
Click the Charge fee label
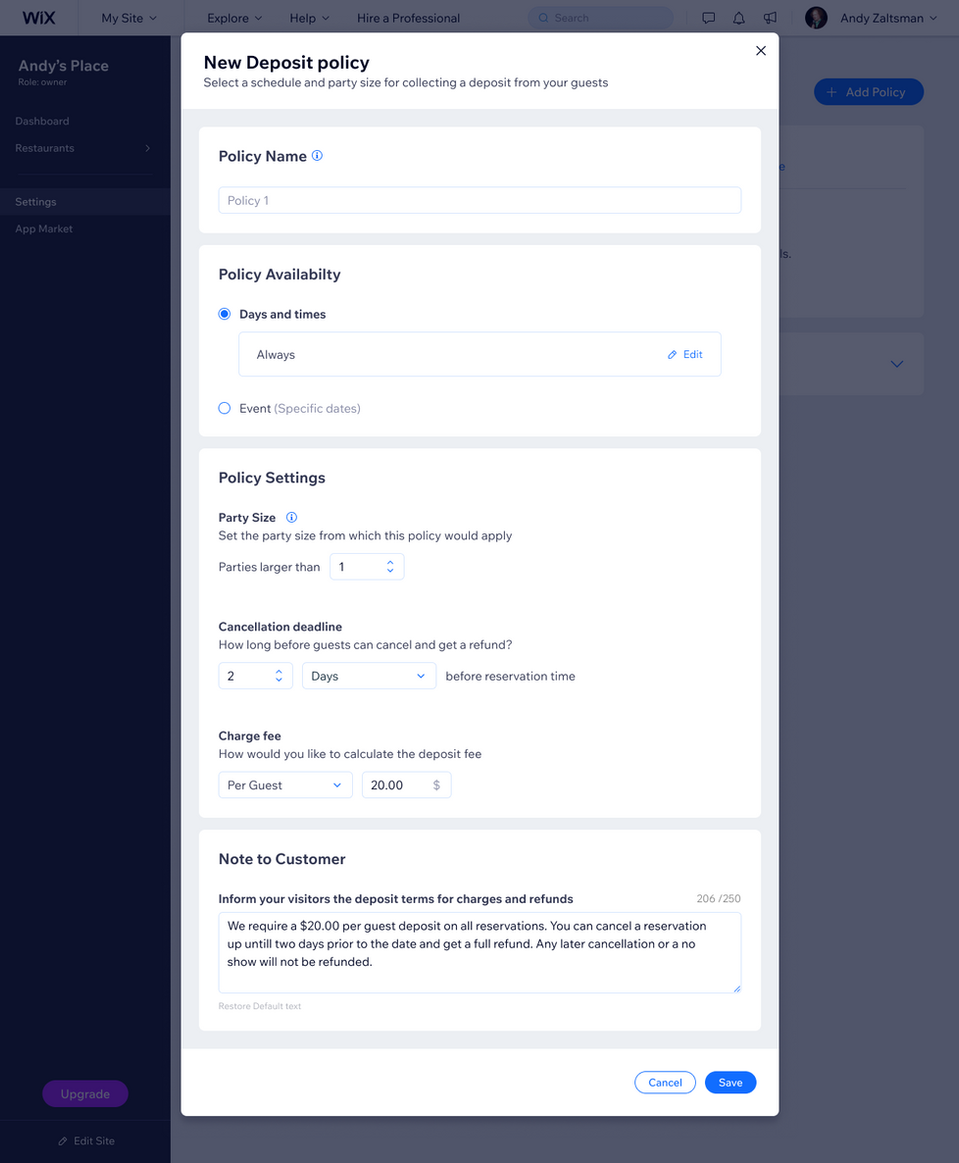[249, 736]
